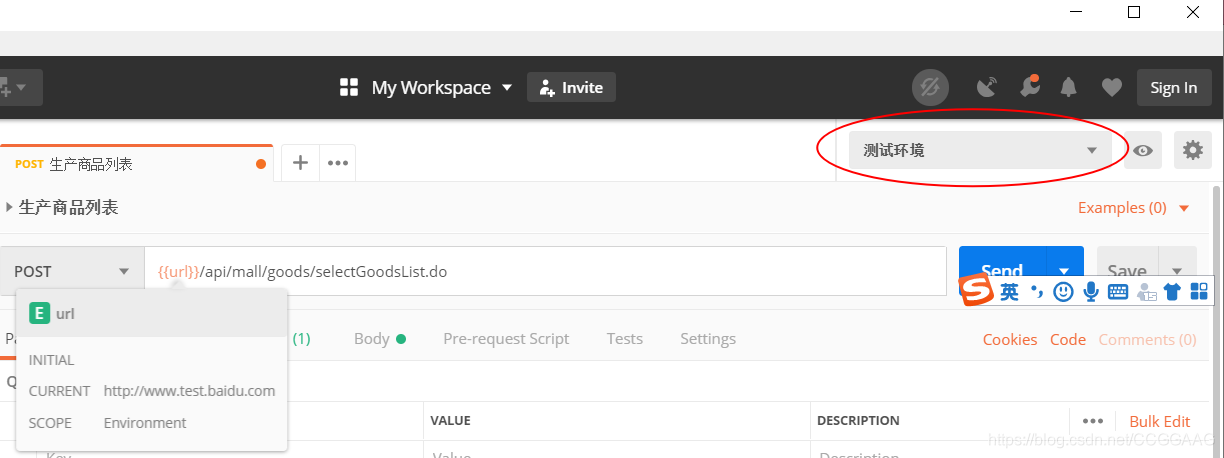This screenshot has width=1224, height=458.
Task: Open the Sogou skin shirt icon
Action: pos(1172,292)
